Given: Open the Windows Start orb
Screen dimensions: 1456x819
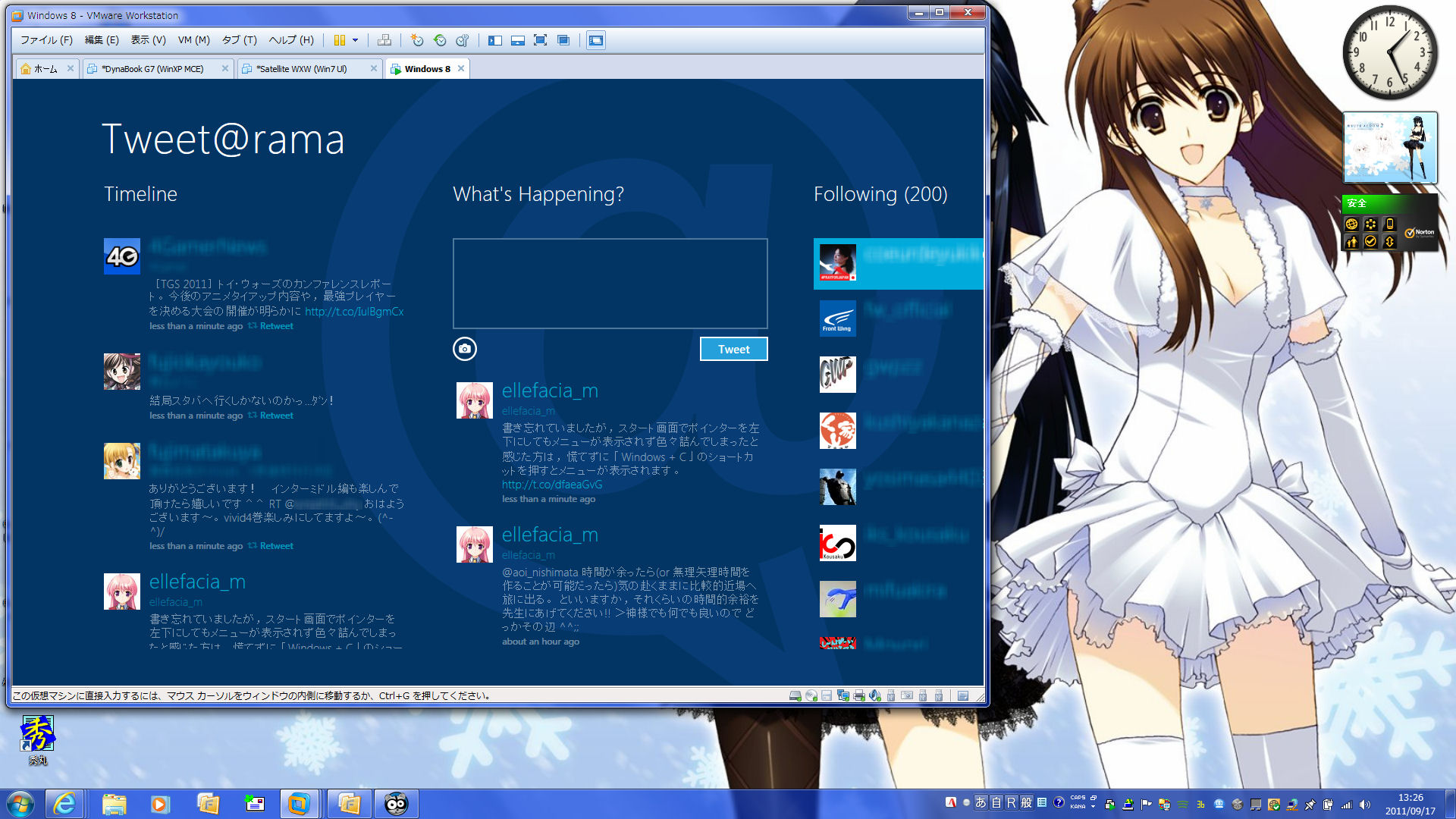Looking at the screenshot, I should point(20,804).
